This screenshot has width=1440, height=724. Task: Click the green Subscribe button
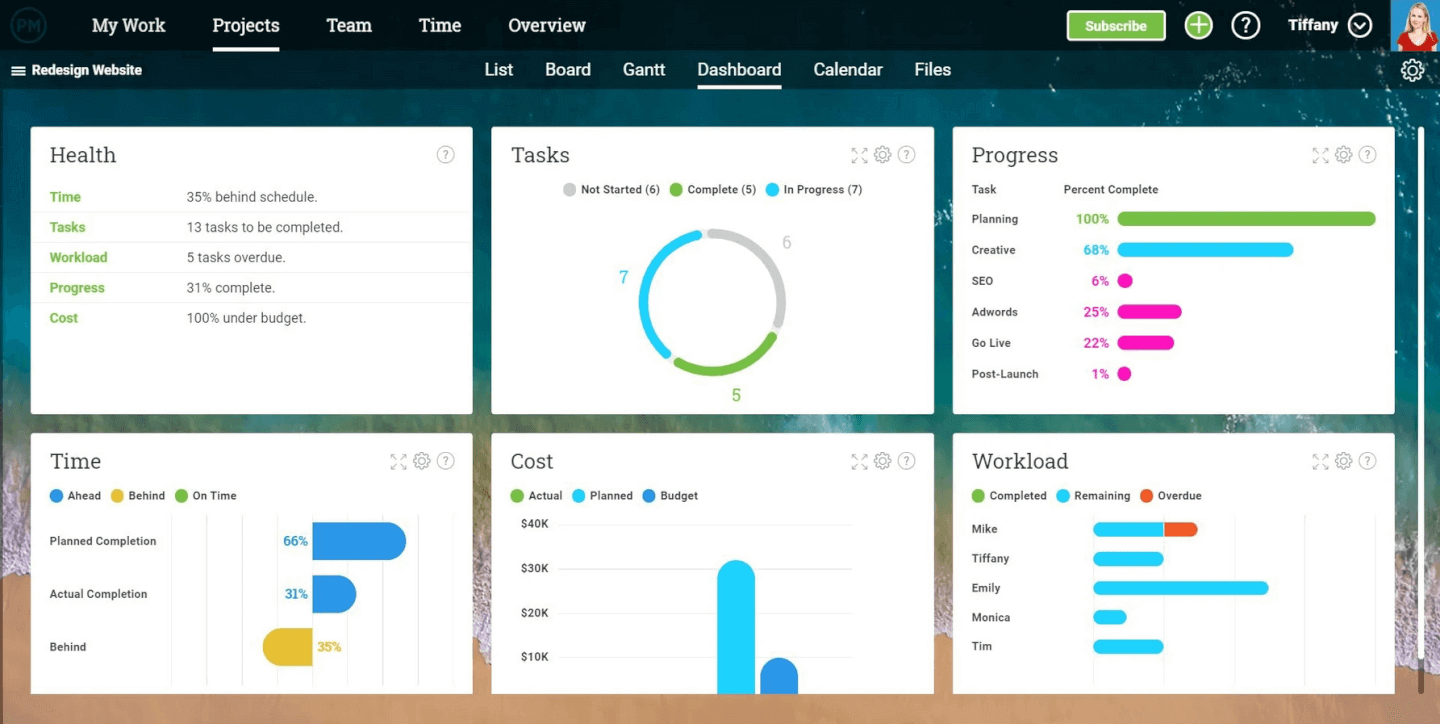point(1116,26)
